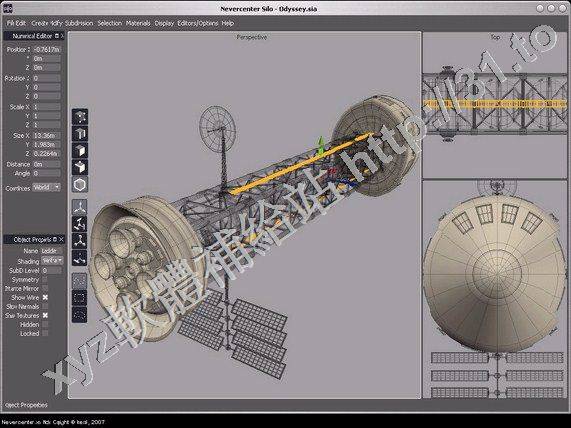Select the face selection mode icon

(80, 150)
